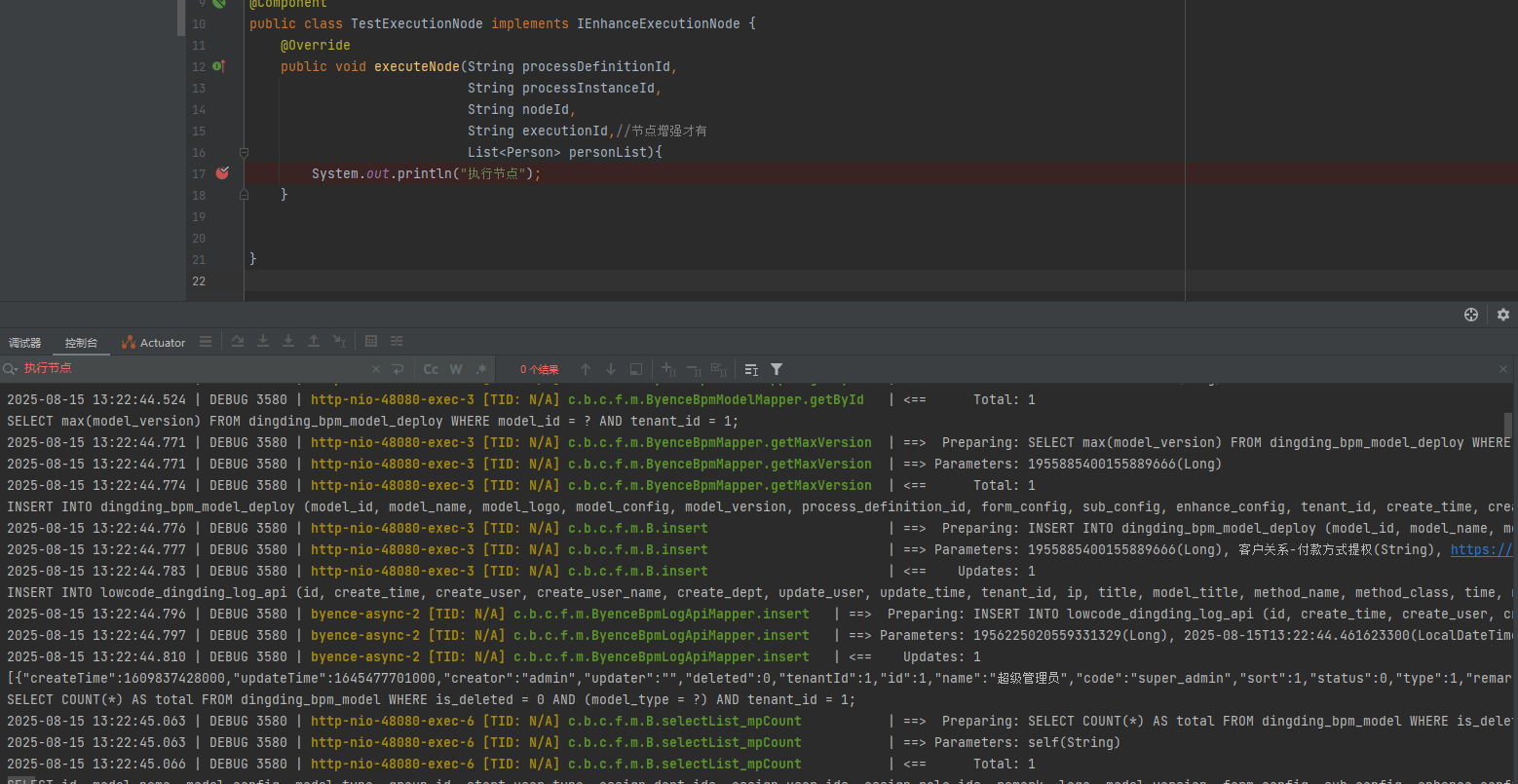Open search results in Find window icon
Image resolution: width=1518 pixels, height=784 pixels.
click(x=751, y=369)
